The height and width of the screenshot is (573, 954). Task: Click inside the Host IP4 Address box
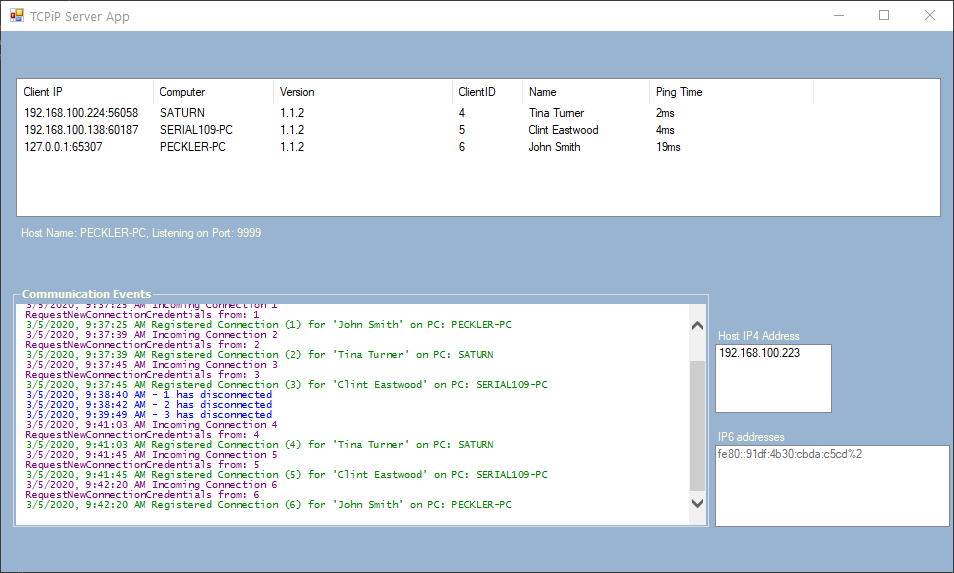click(773, 377)
